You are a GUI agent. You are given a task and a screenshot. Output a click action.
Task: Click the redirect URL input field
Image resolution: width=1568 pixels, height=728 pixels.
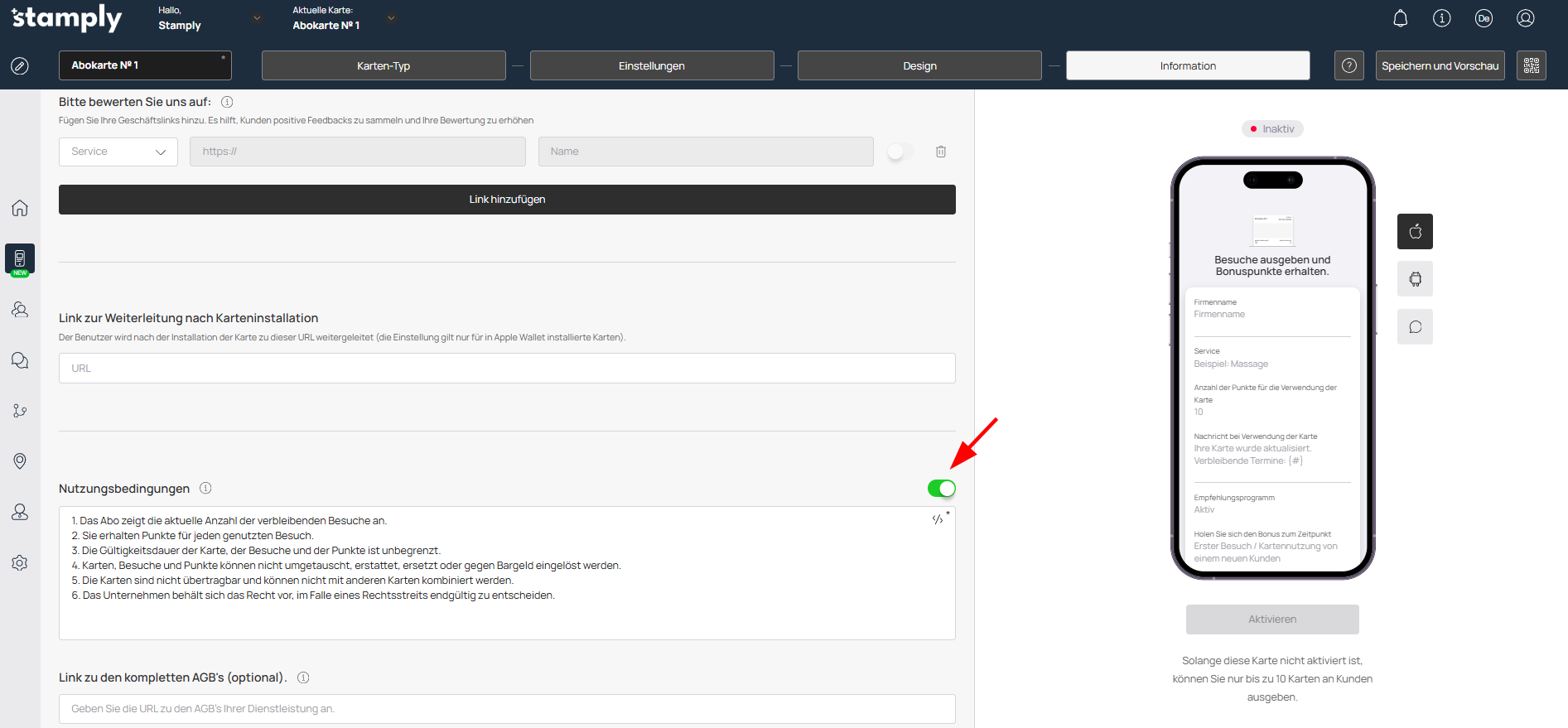coord(507,369)
